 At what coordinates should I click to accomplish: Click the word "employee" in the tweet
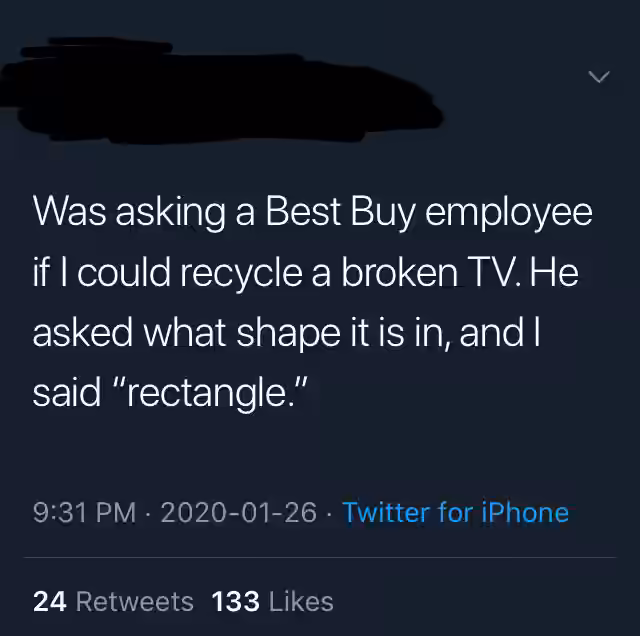509,213
